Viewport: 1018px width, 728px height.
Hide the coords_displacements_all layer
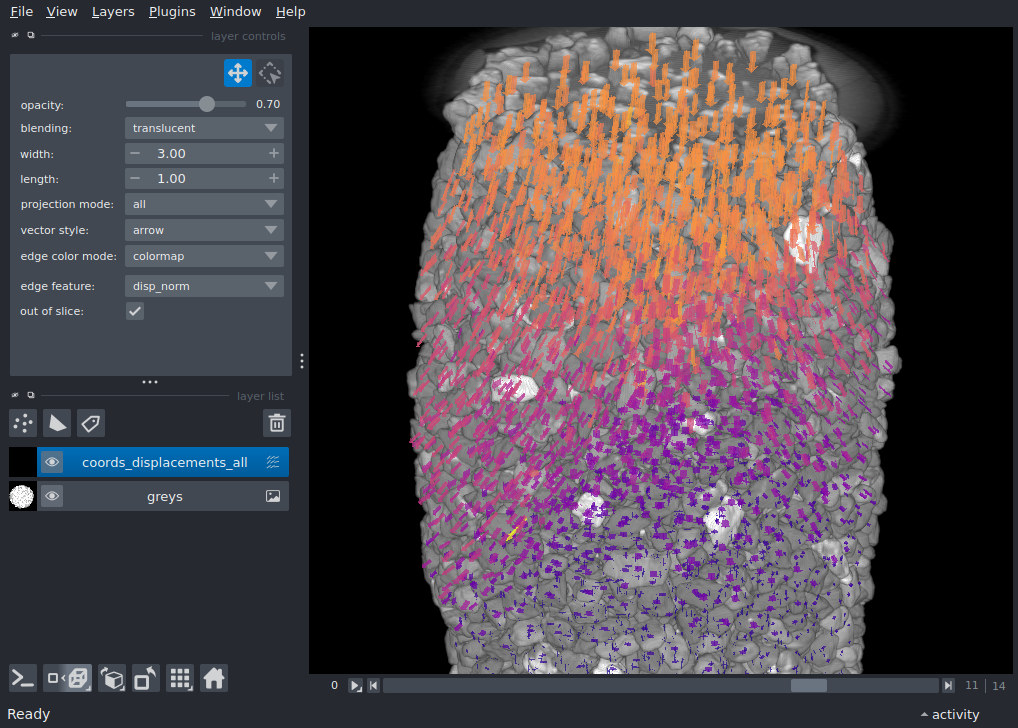tap(52, 462)
